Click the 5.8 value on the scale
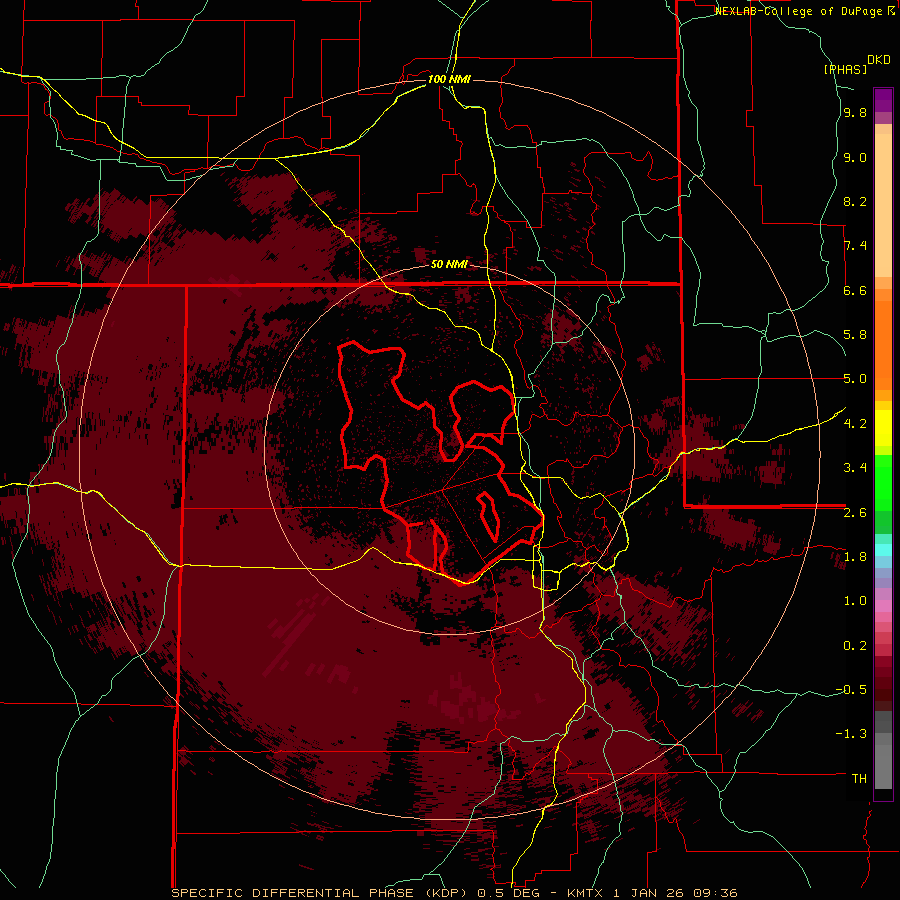 point(855,335)
